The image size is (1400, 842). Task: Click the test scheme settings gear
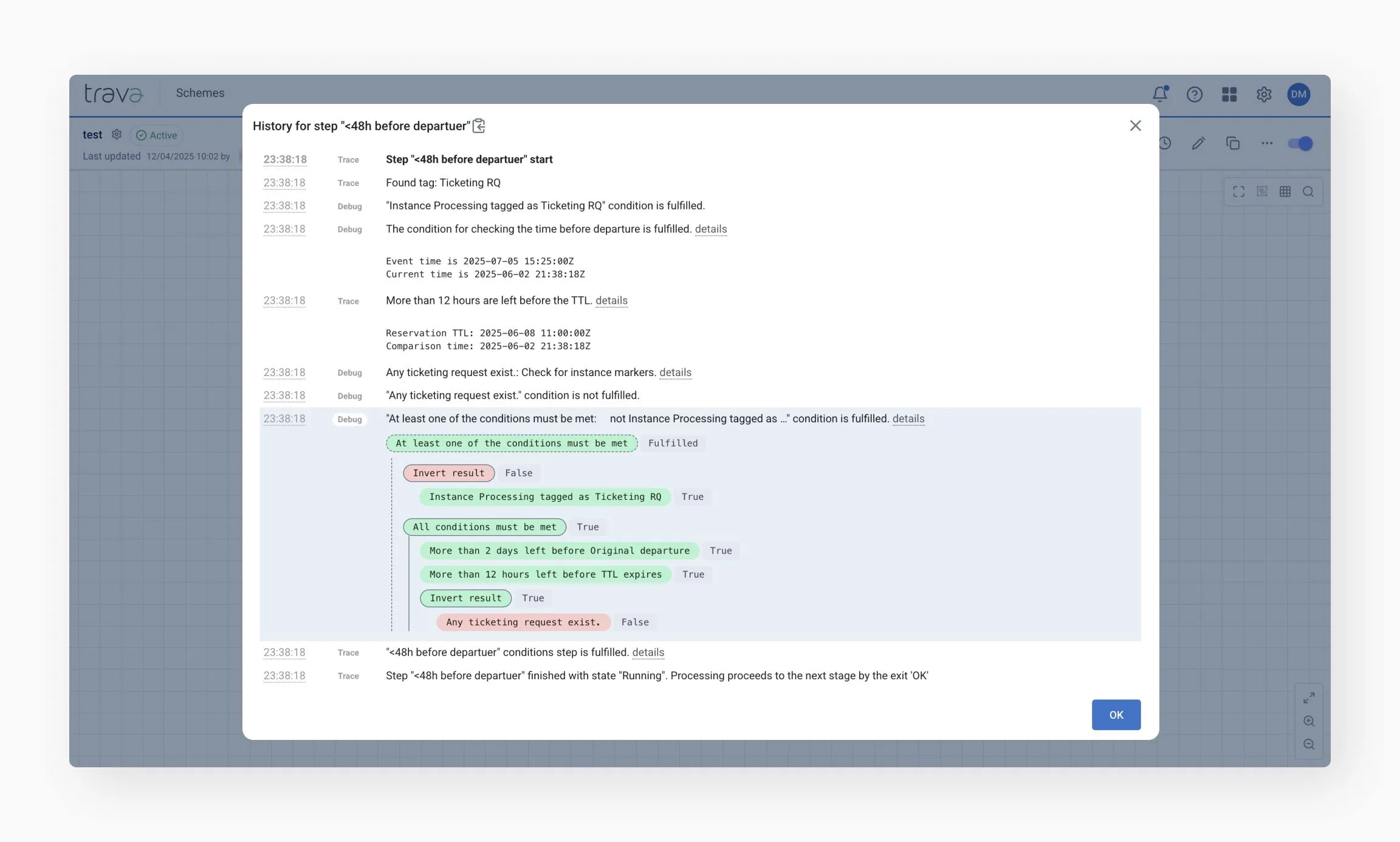click(117, 135)
